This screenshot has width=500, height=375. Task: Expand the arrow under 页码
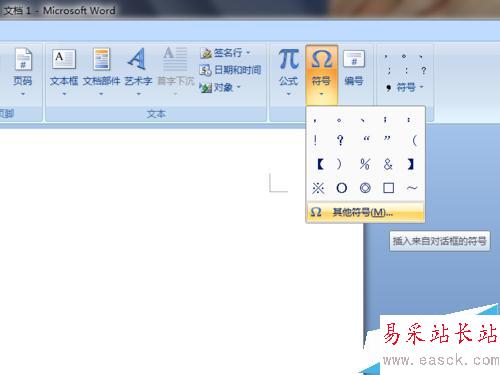point(23,94)
